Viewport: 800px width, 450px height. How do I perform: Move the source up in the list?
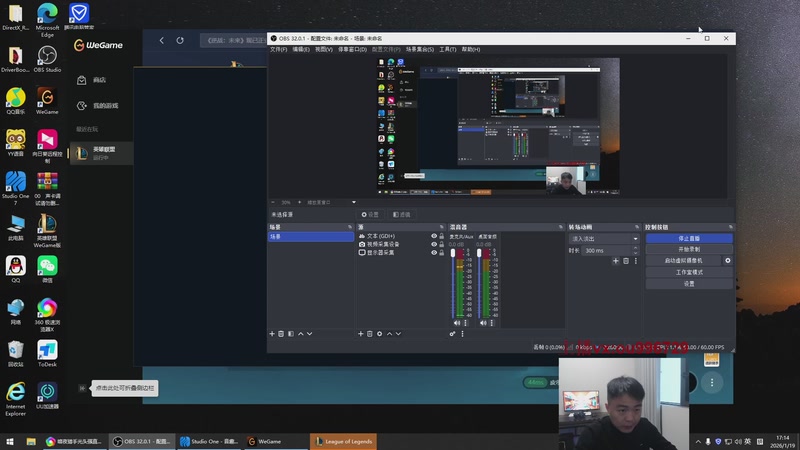point(389,334)
